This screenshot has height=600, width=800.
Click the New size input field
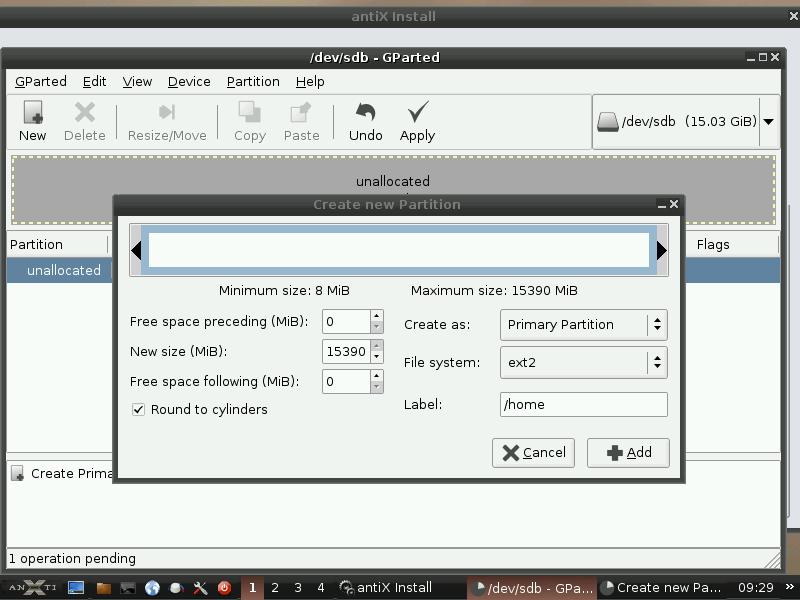point(346,352)
